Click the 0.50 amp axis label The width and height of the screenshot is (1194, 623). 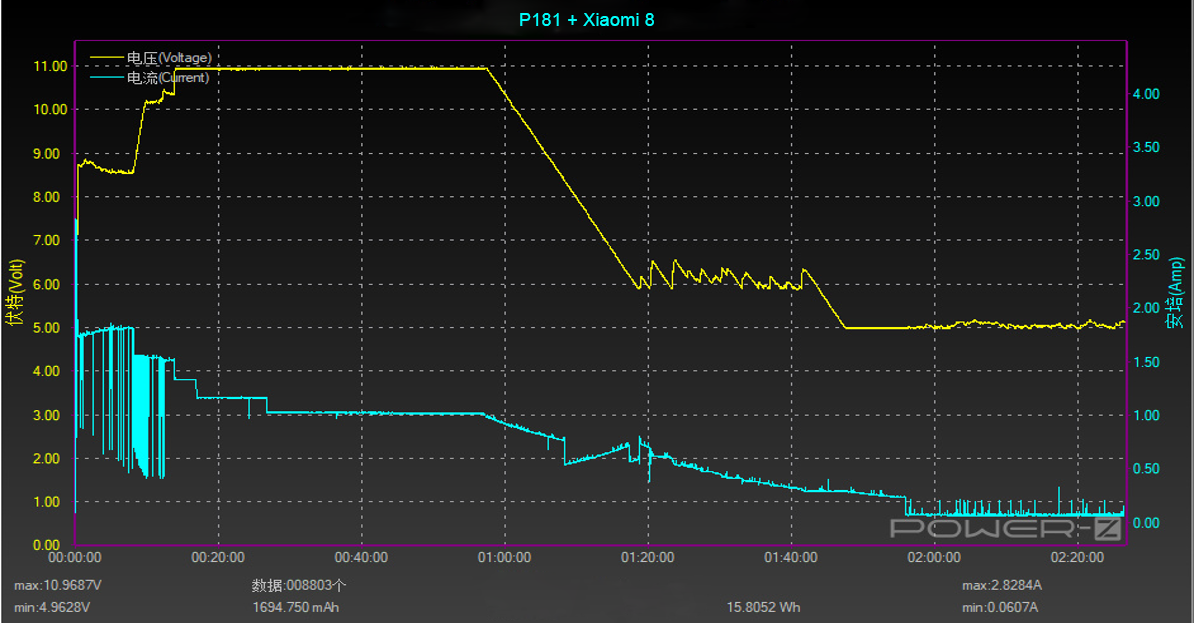[x=1146, y=469]
